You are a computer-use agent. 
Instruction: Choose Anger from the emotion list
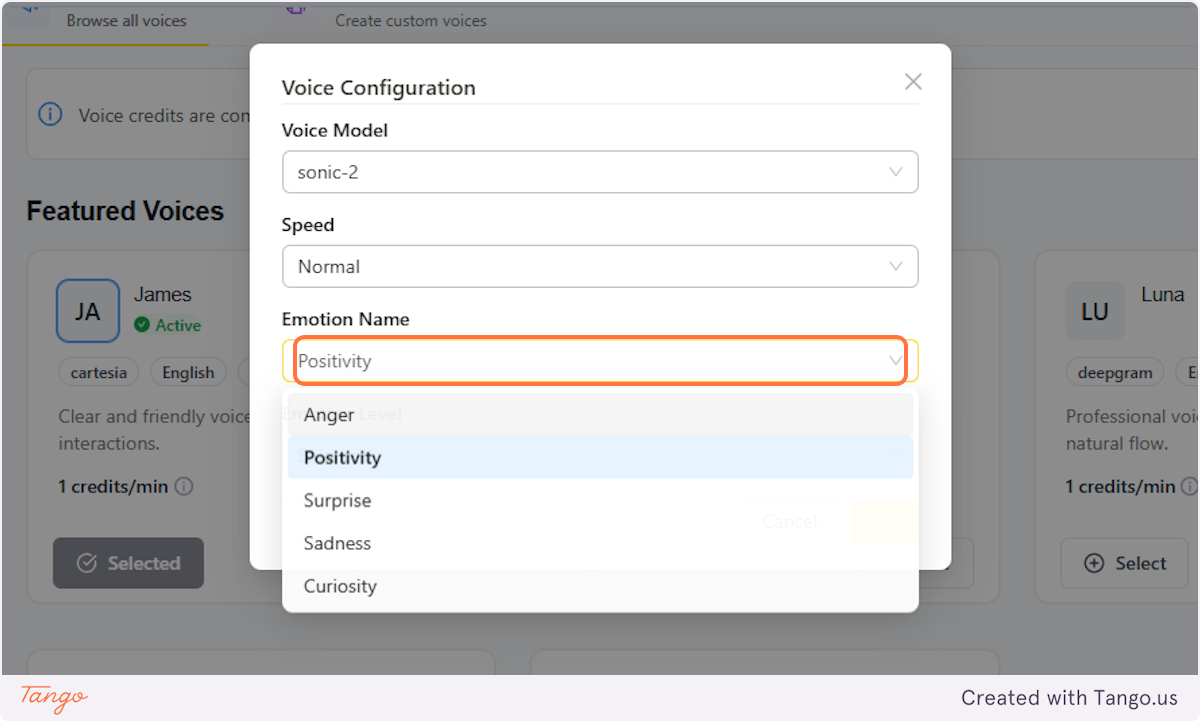click(600, 414)
